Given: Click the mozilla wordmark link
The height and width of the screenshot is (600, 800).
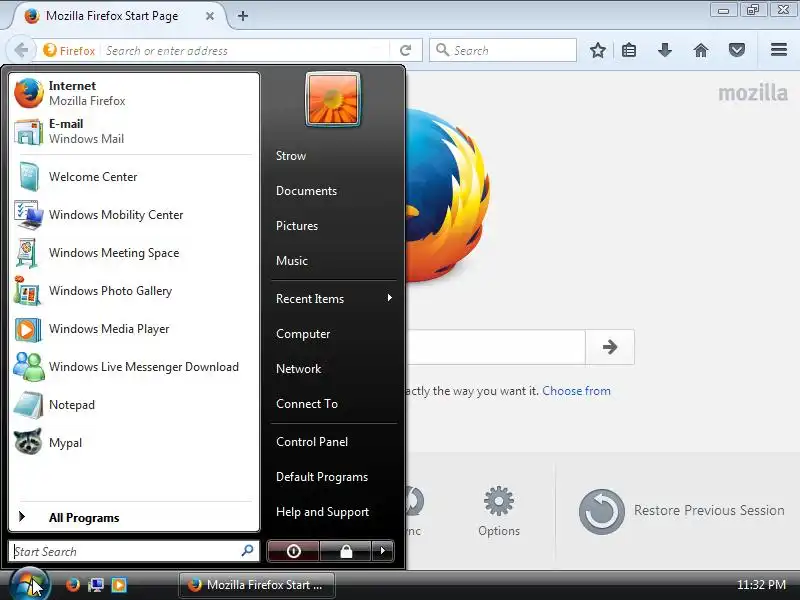Looking at the screenshot, I should coord(753,93).
